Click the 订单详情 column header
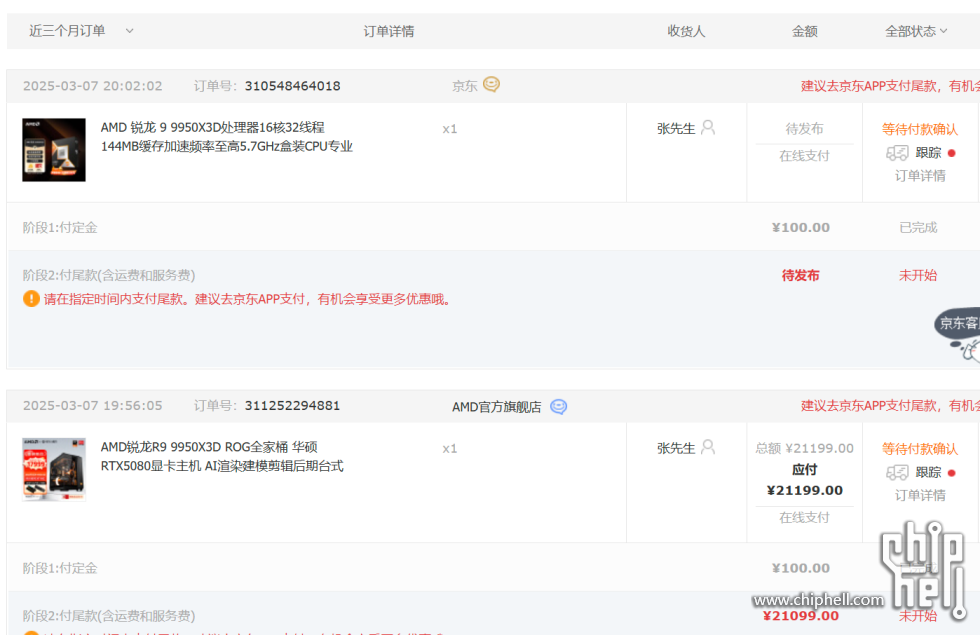The width and height of the screenshot is (980, 635). [389, 31]
